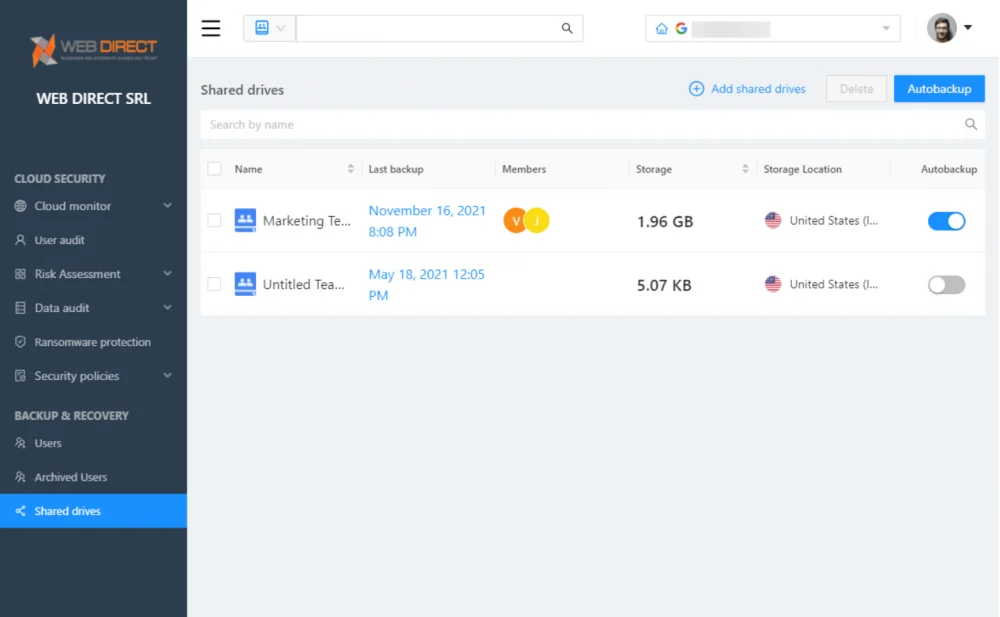Click member avatar V in Marketing row
The width and height of the screenshot is (1000, 617).
click(x=514, y=221)
